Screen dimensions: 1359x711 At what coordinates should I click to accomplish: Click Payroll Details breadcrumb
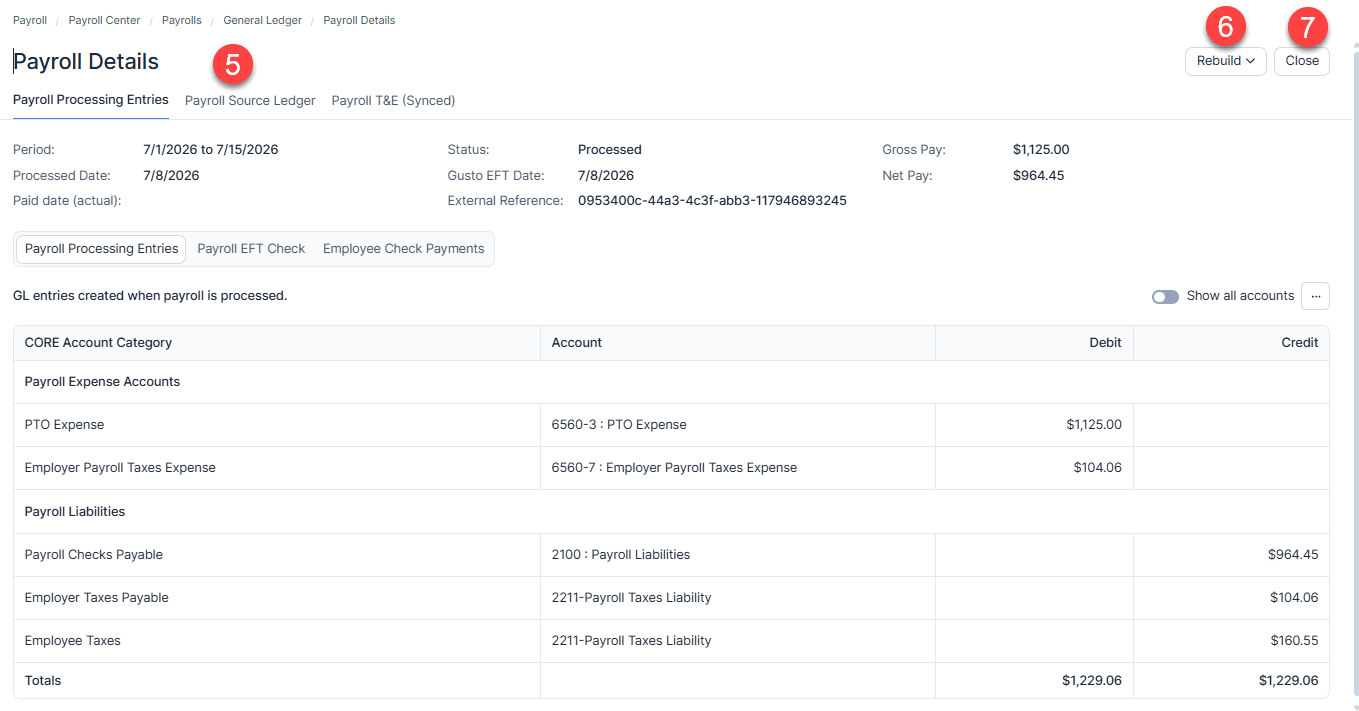359,20
